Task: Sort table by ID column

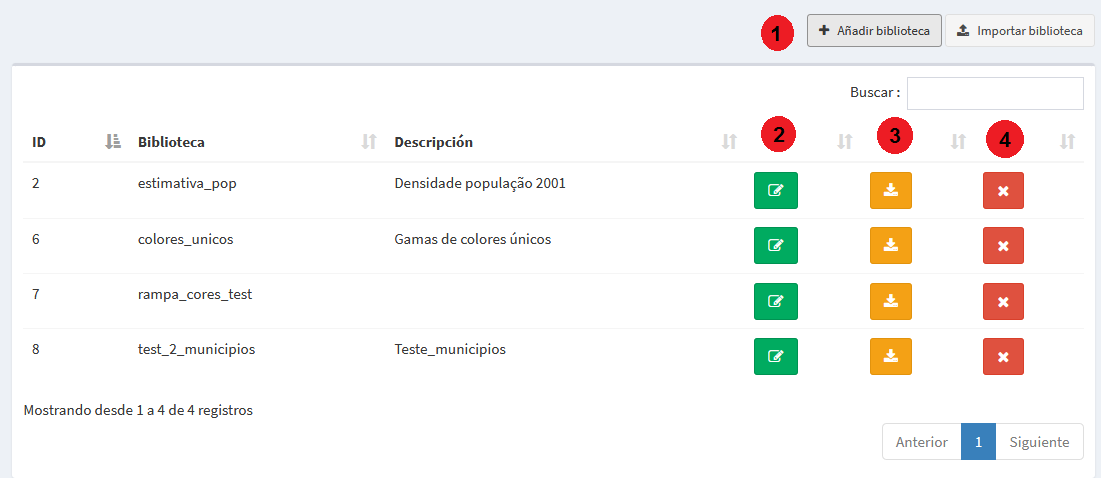Action: tap(112, 142)
